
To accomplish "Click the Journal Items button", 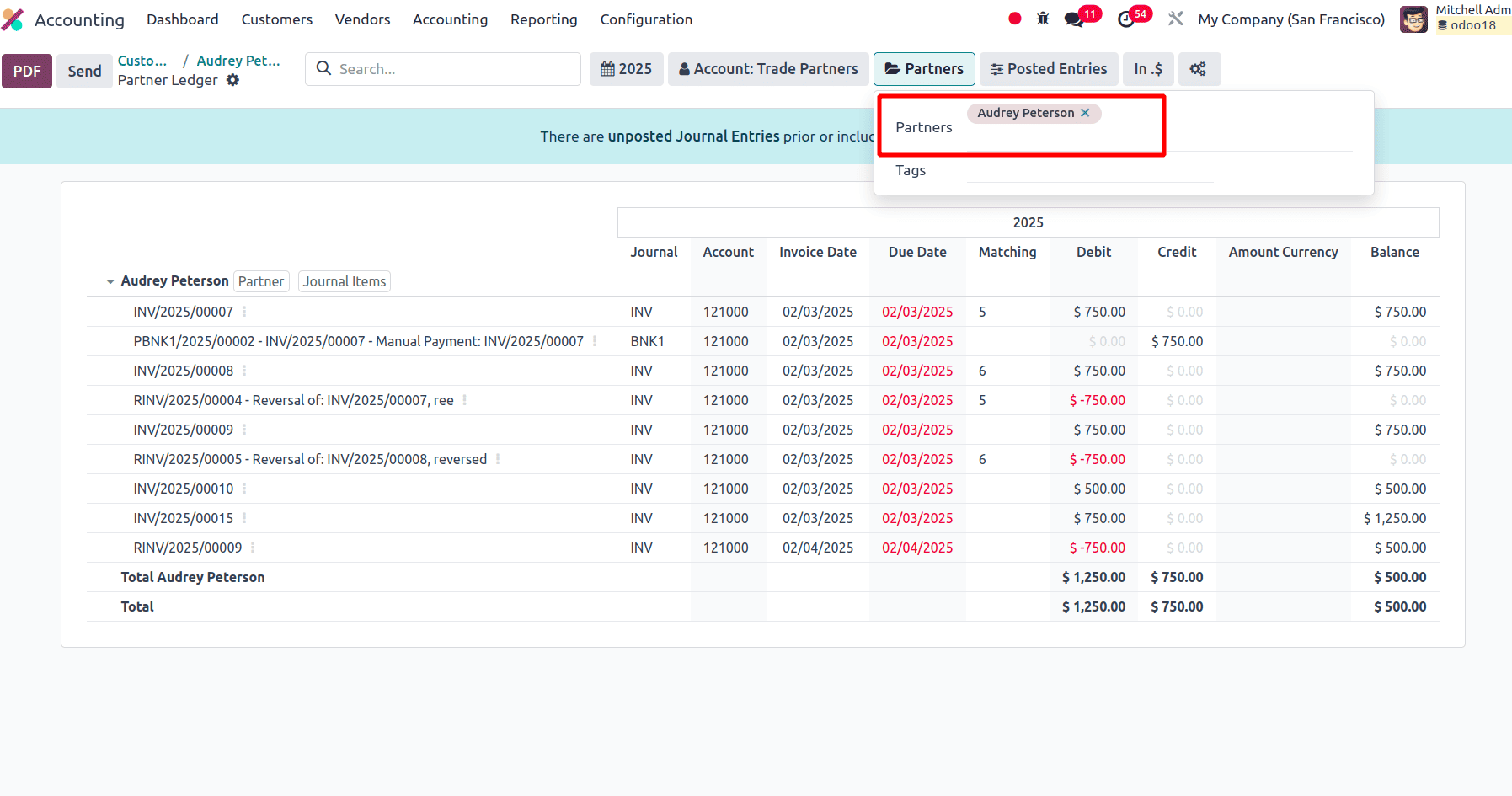I will pyautogui.click(x=344, y=281).
